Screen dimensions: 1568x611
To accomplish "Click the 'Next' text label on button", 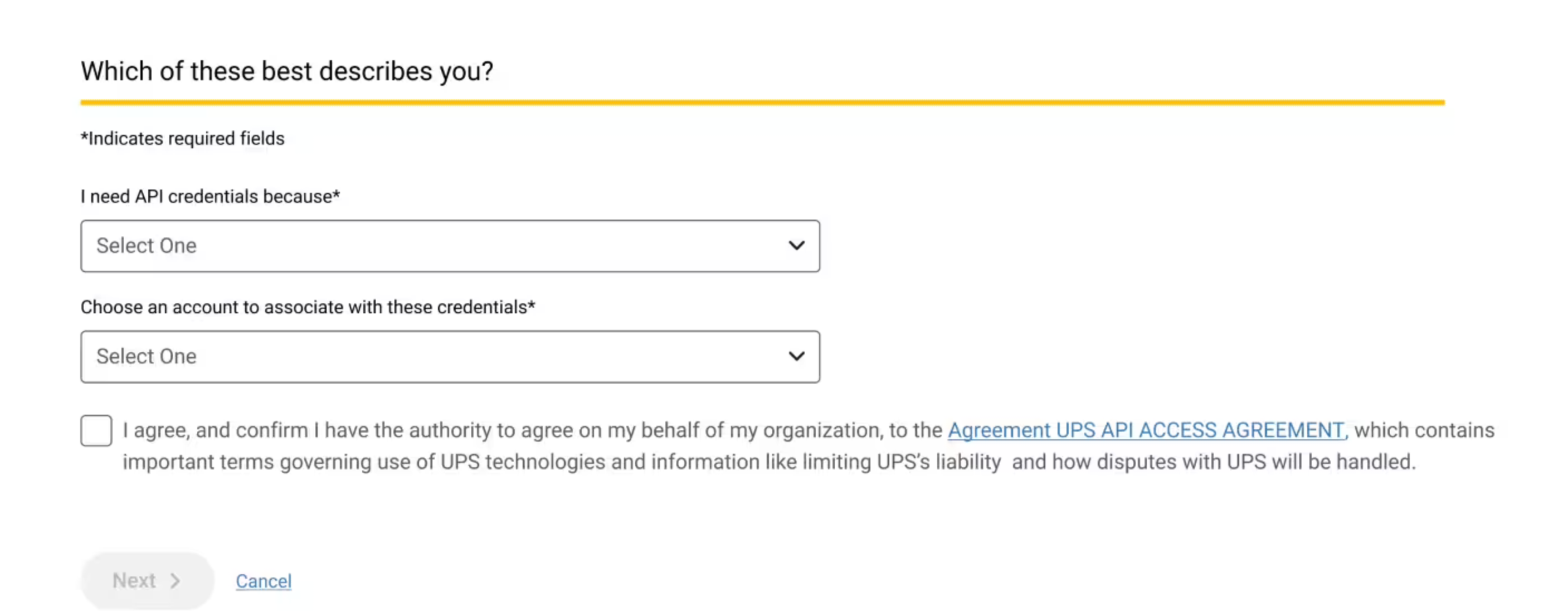I will coord(134,580).
